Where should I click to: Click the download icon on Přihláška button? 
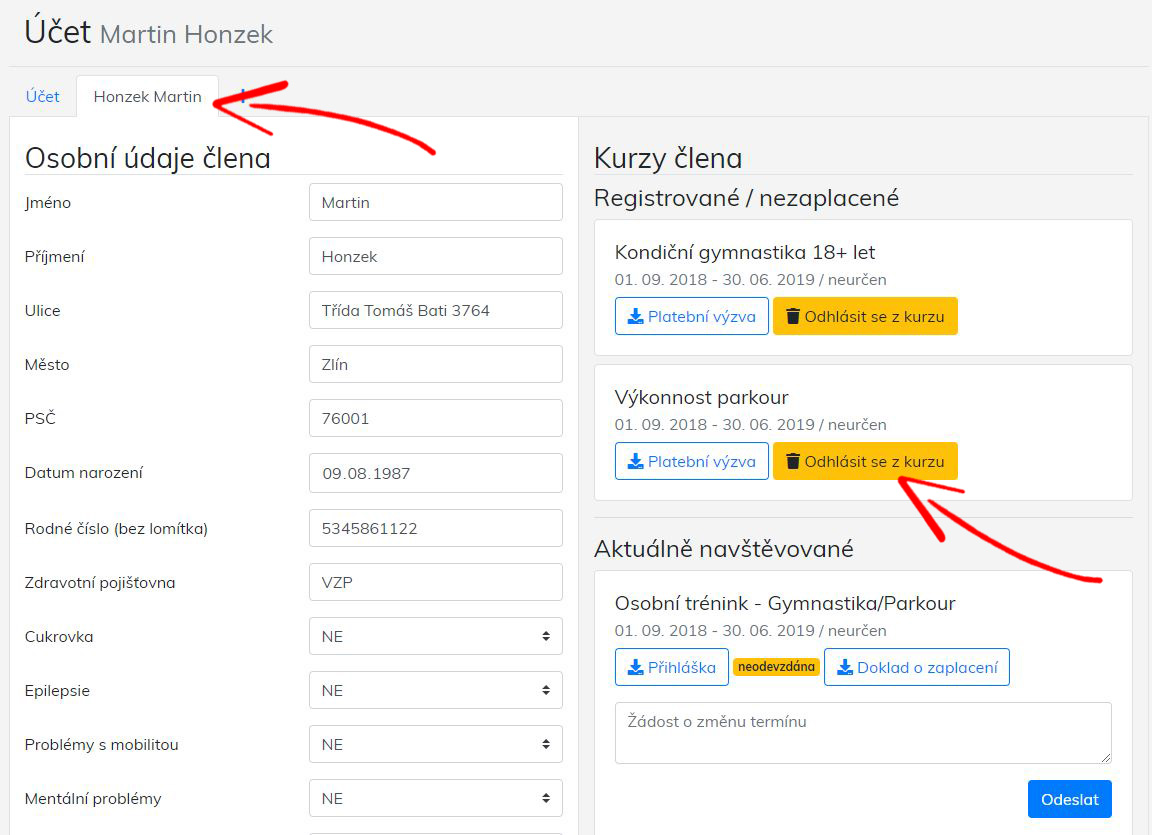[635, 668]
